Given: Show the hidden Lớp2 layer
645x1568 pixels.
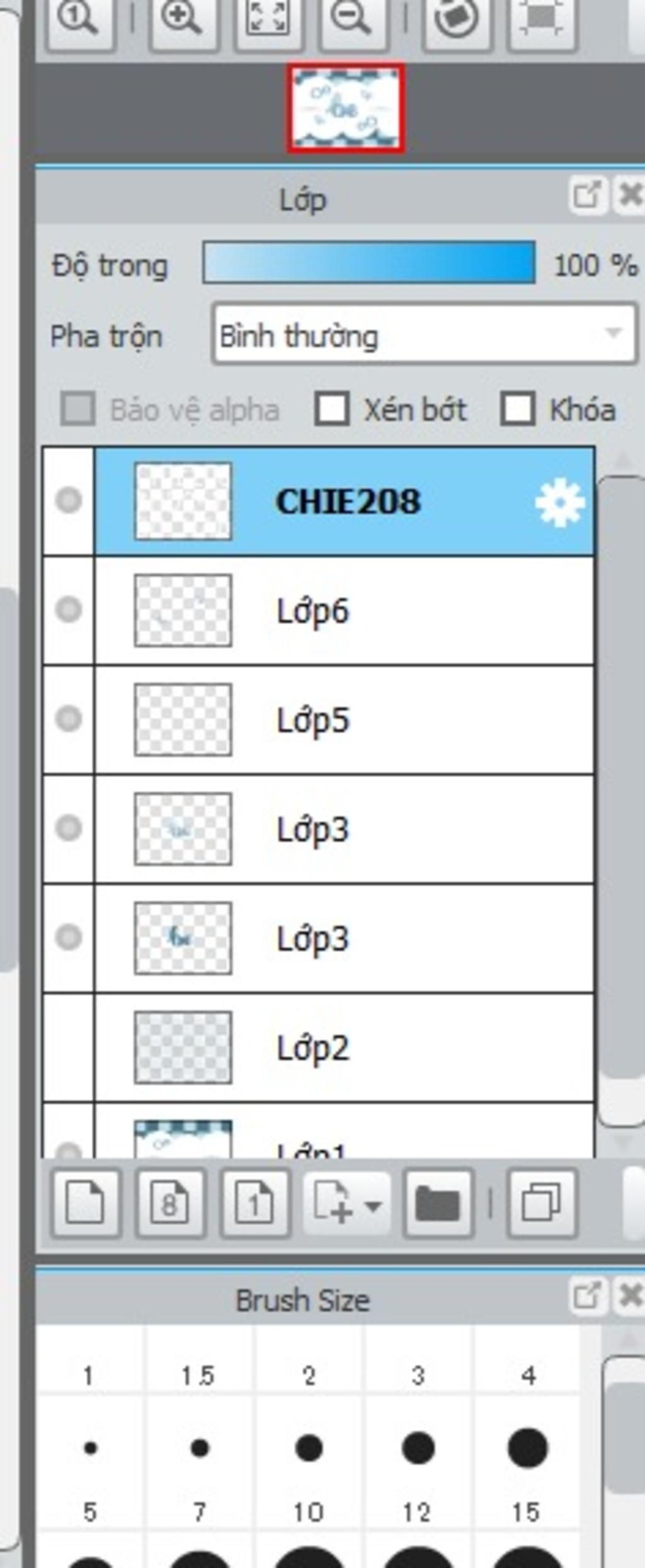Looking at the screenshot, I should pos(69,1047).
